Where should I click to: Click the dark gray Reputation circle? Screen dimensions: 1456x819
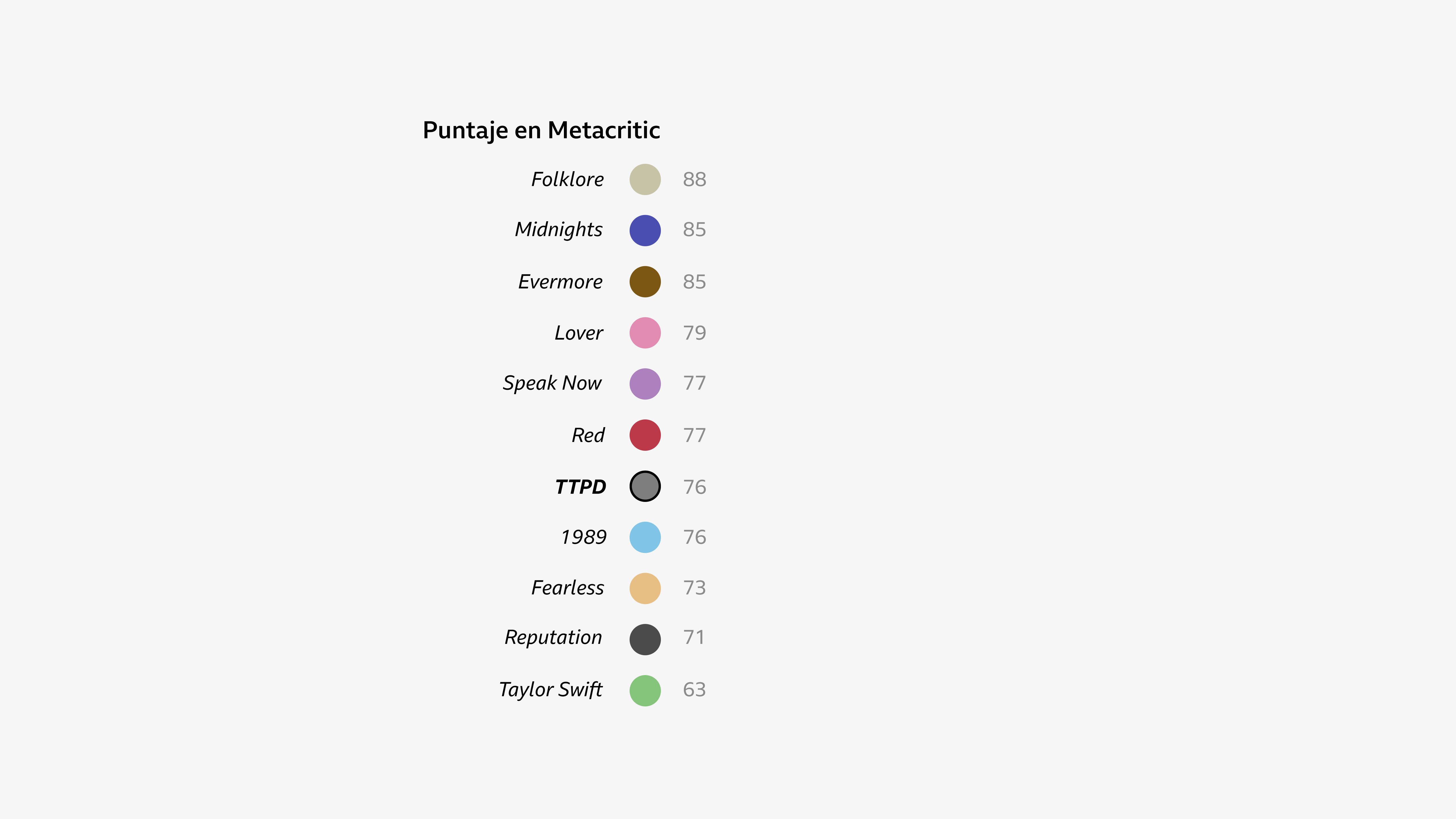[x=645, y=640]
